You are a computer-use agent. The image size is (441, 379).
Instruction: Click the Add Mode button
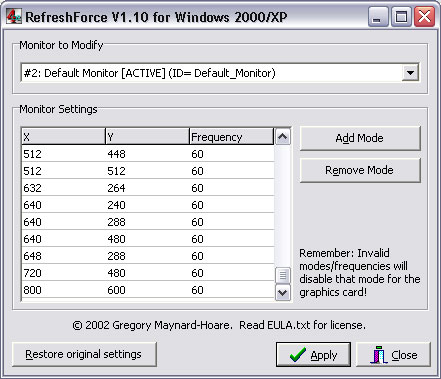click(x=360, y=138)
